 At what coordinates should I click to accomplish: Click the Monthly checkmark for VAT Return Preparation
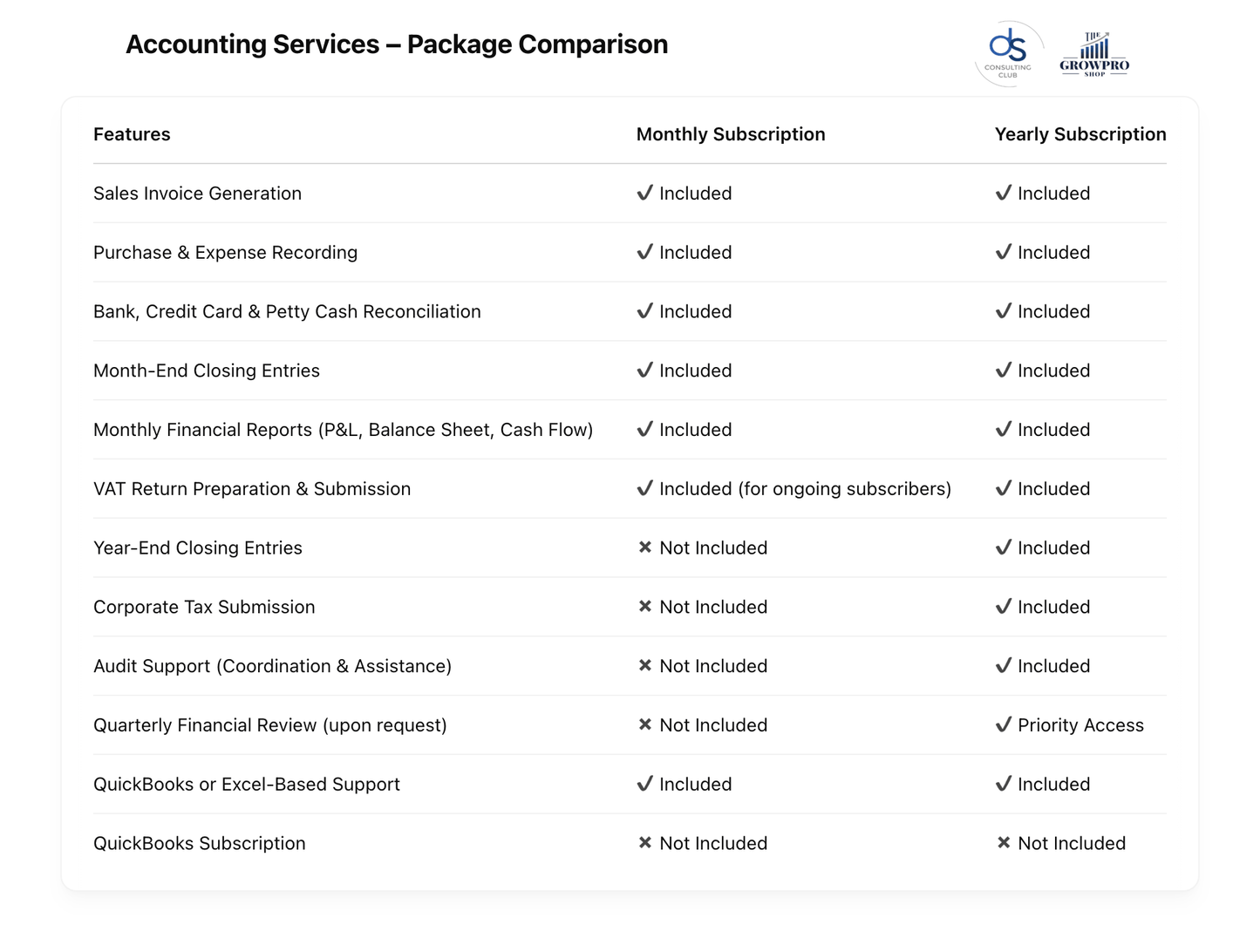[x=645, y=488]
